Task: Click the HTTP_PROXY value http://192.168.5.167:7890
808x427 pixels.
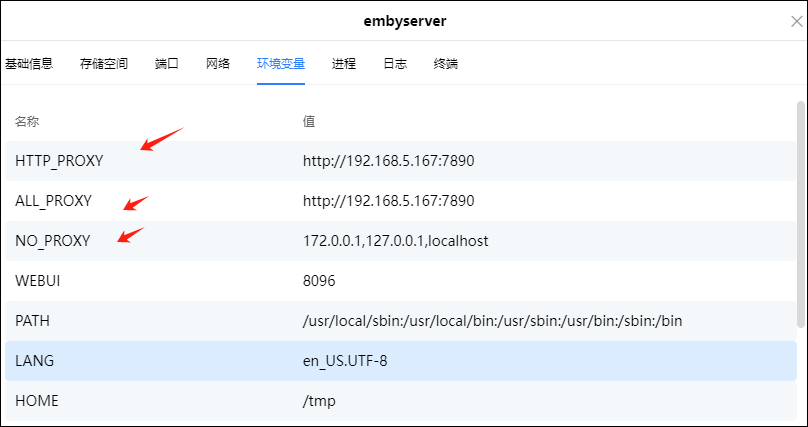Action: point(388,161)
